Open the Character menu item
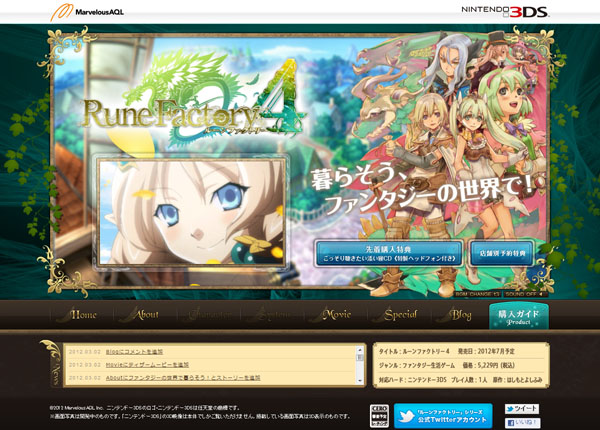Image resolution: width=600 pixels, height=430 pixels. 209,314
